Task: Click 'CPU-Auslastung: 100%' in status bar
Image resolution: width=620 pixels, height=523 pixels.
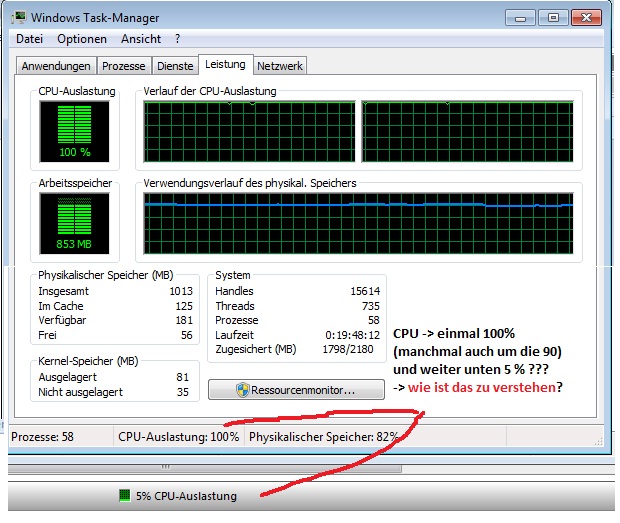Action: tap(179, 436)
